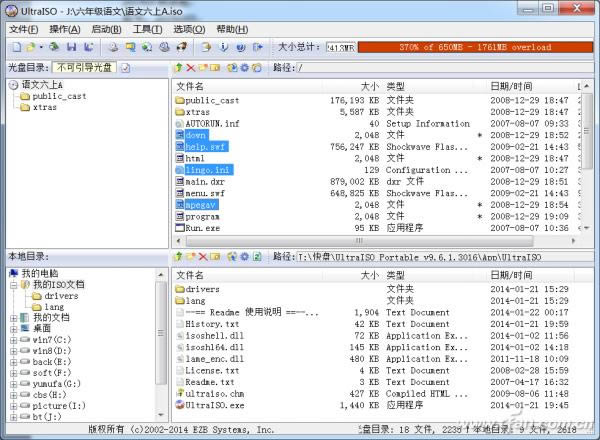Click the Mount to Virtual Drive icon

pos(165,47)
